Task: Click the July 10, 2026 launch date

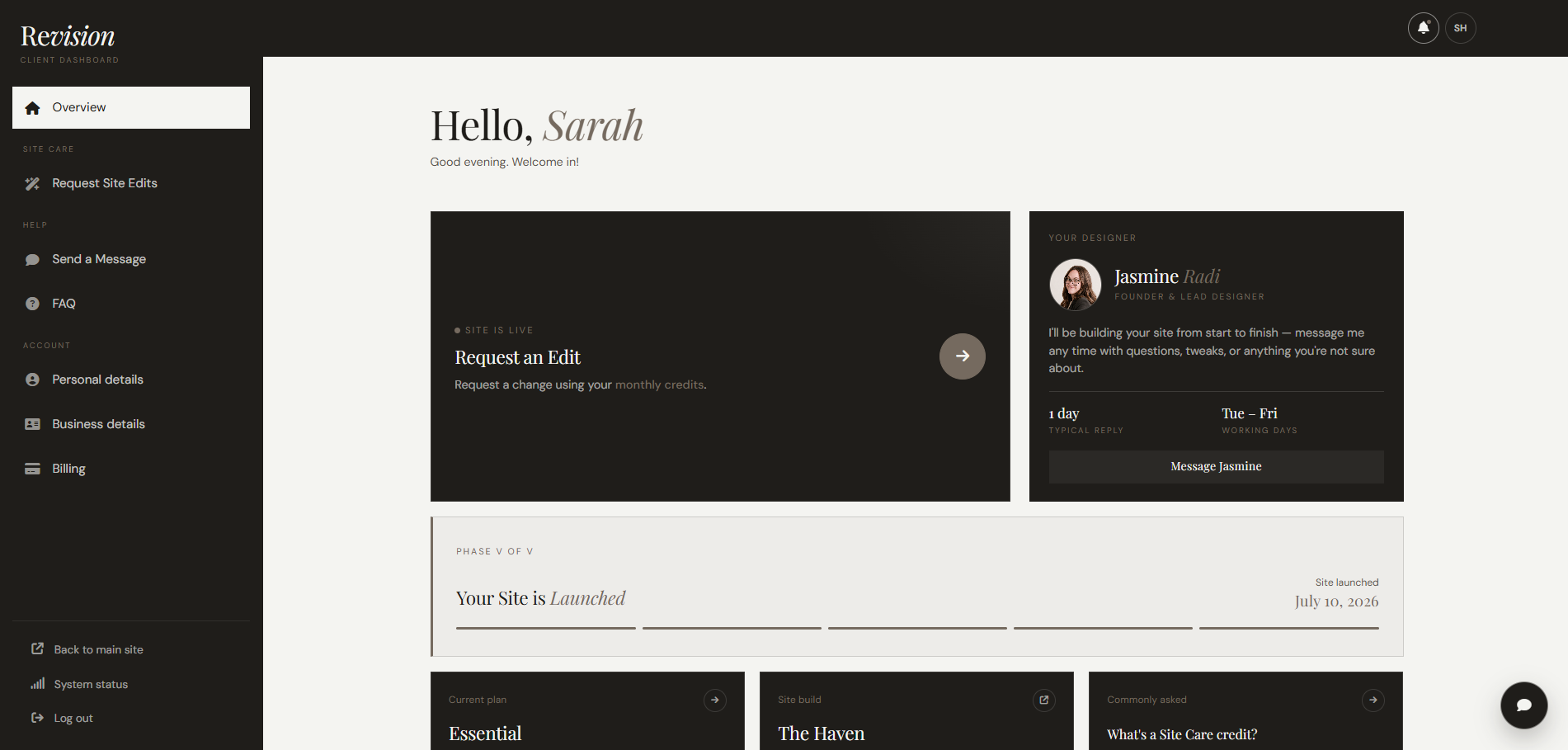Action: [x=1336, y=601]
